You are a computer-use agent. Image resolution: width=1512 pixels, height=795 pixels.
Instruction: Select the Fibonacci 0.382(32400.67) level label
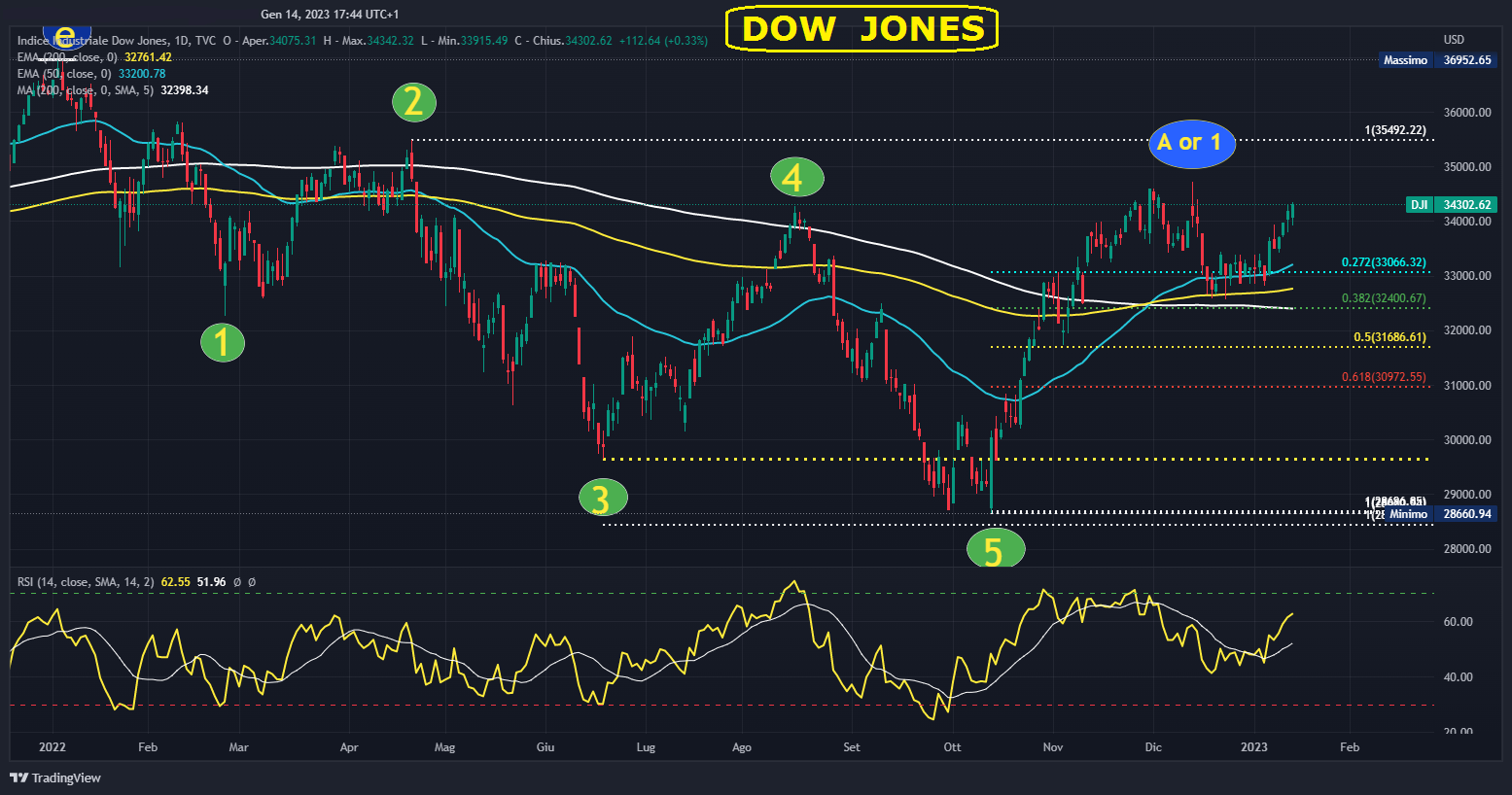point(1384,298)
